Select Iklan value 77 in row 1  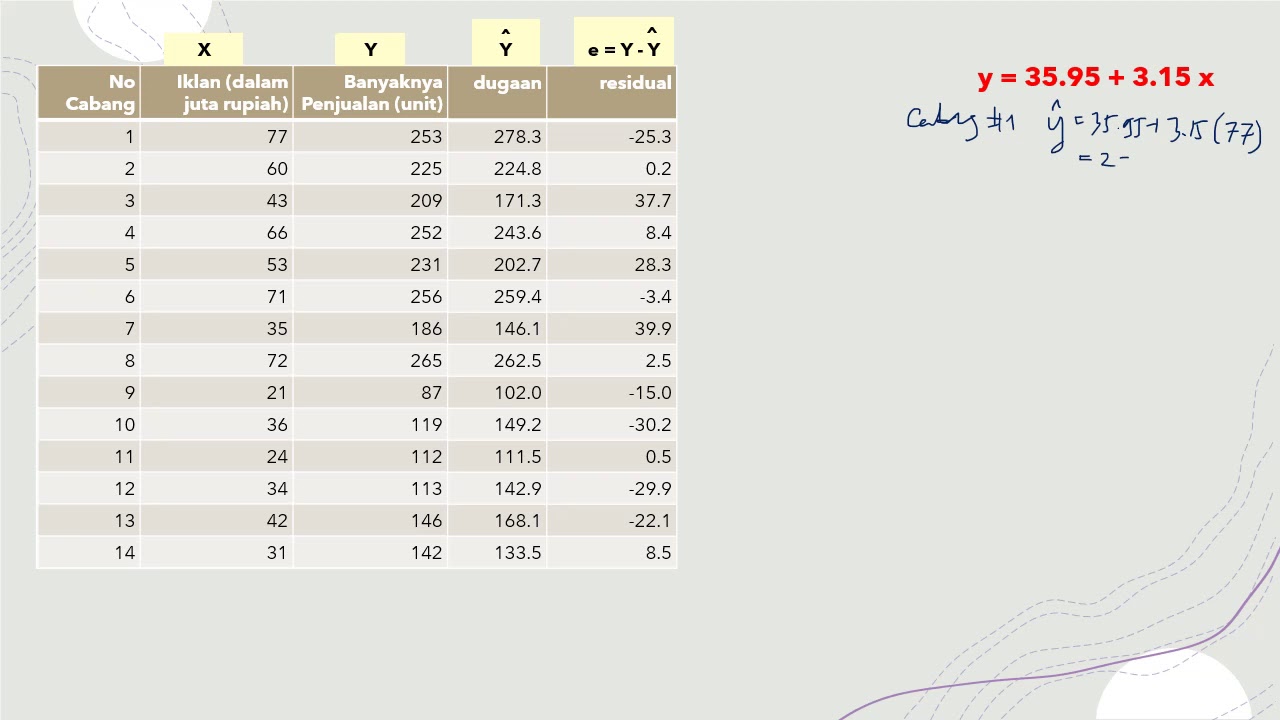(x=277, y=137)
